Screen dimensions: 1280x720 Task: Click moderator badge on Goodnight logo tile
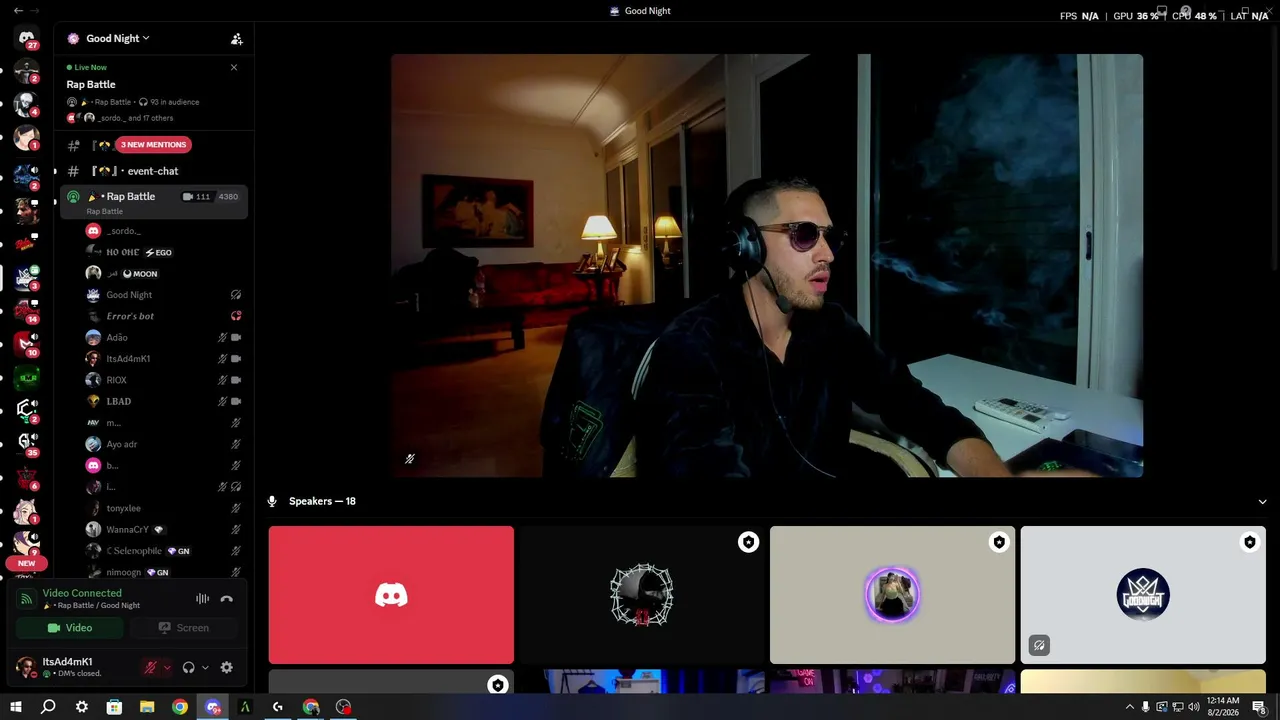[x=1249, y=542]
